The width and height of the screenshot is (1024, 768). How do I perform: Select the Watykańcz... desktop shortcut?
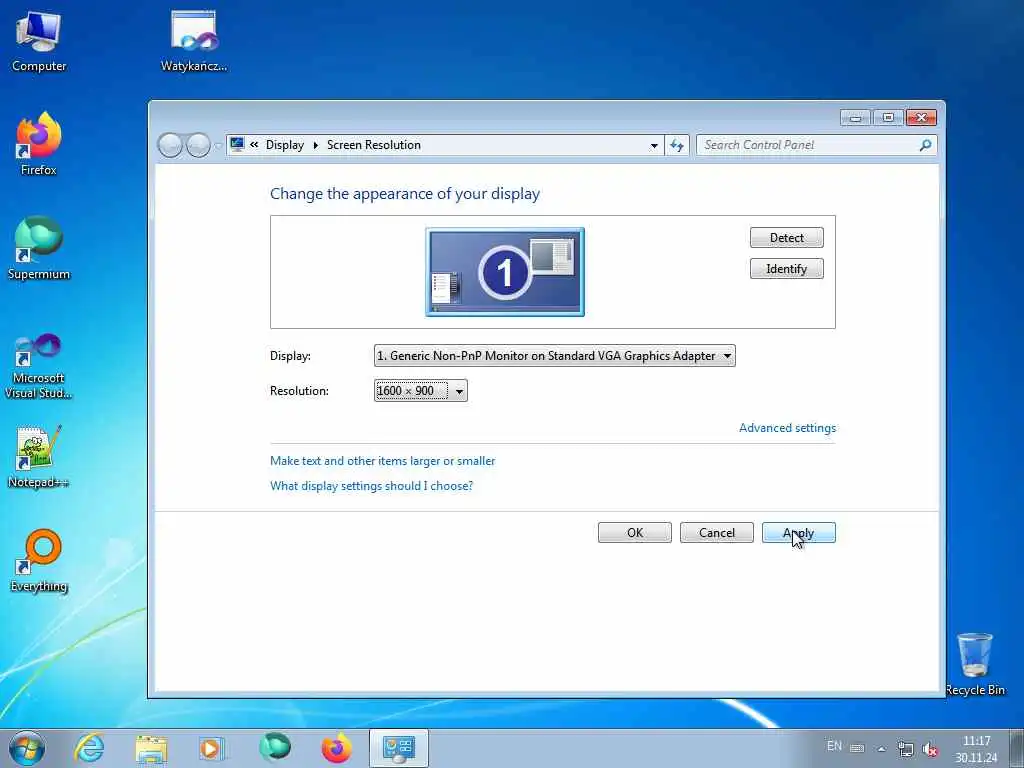[x=194, y=42]
